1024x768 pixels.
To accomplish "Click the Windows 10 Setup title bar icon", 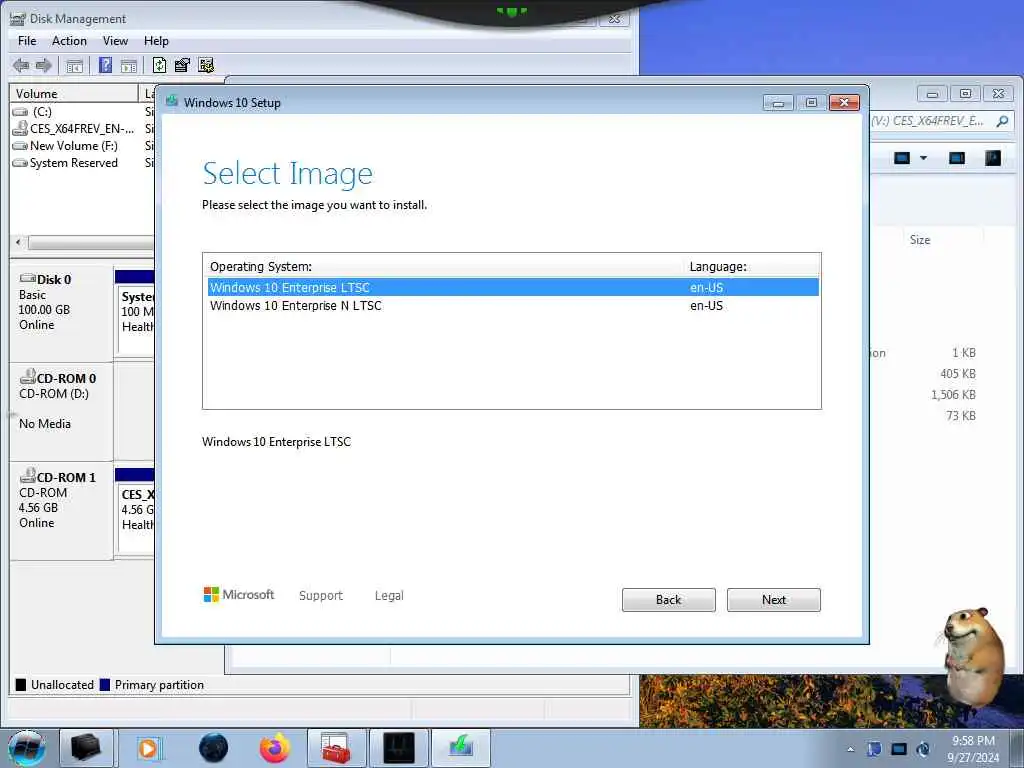I will point(172,101).
